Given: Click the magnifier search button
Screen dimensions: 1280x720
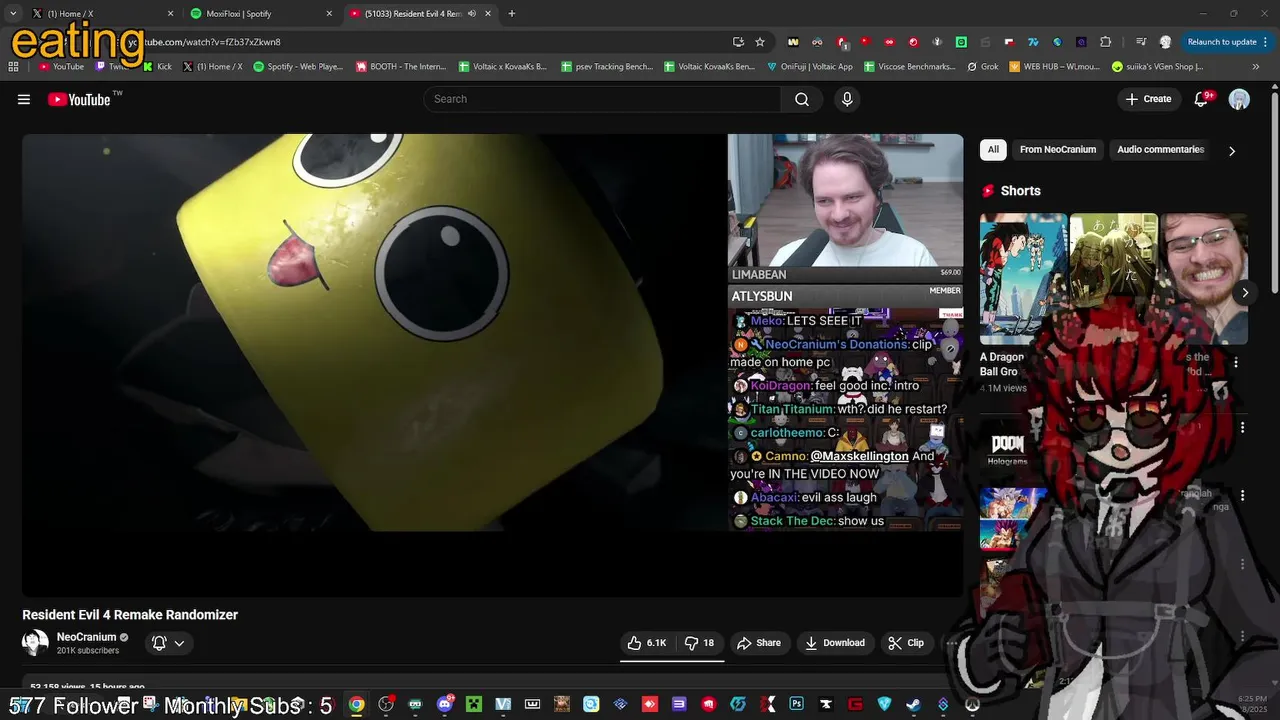Looking at the screenshot, I should click(x=802, y=99).
